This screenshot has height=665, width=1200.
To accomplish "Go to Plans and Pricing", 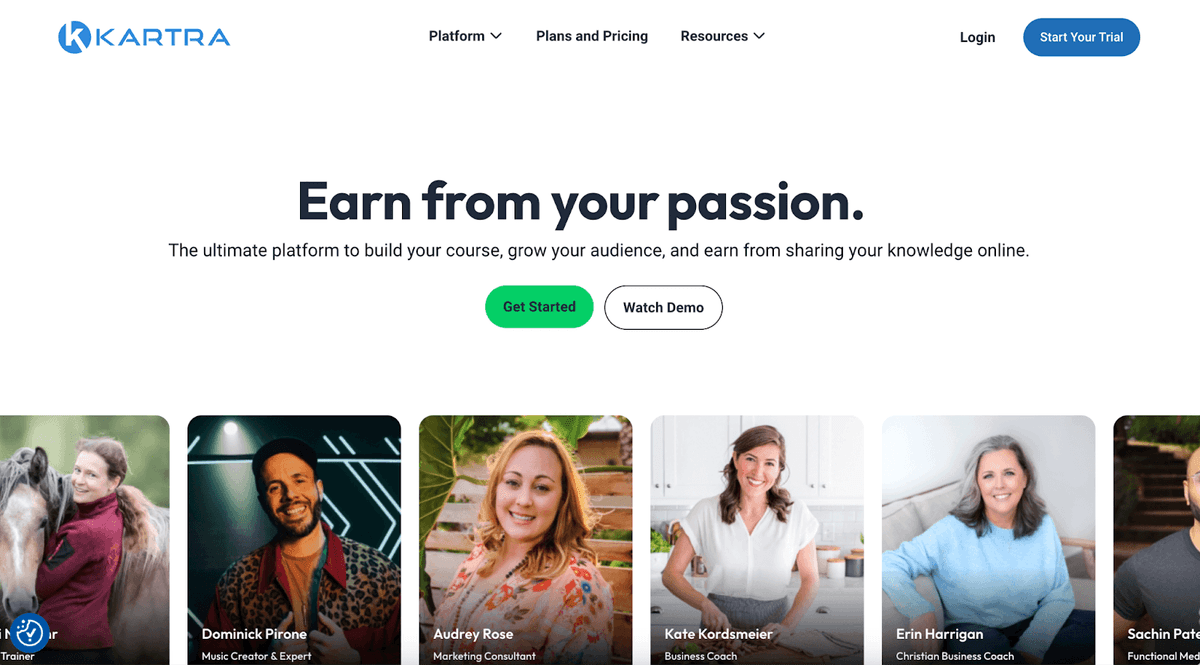I will tap(592, 36).
